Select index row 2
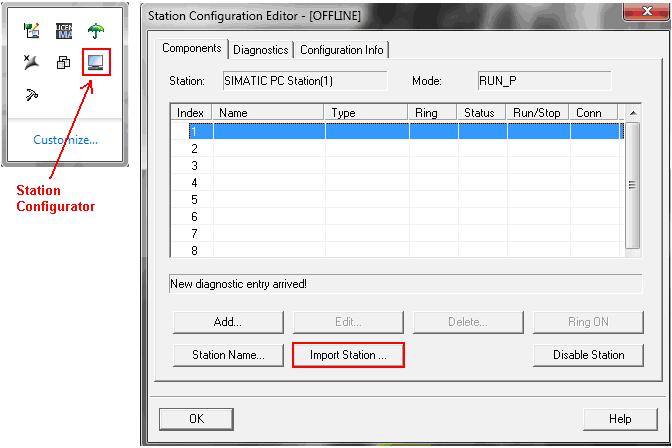Viewport: 672px width, 448px height. tap(397, 148)
